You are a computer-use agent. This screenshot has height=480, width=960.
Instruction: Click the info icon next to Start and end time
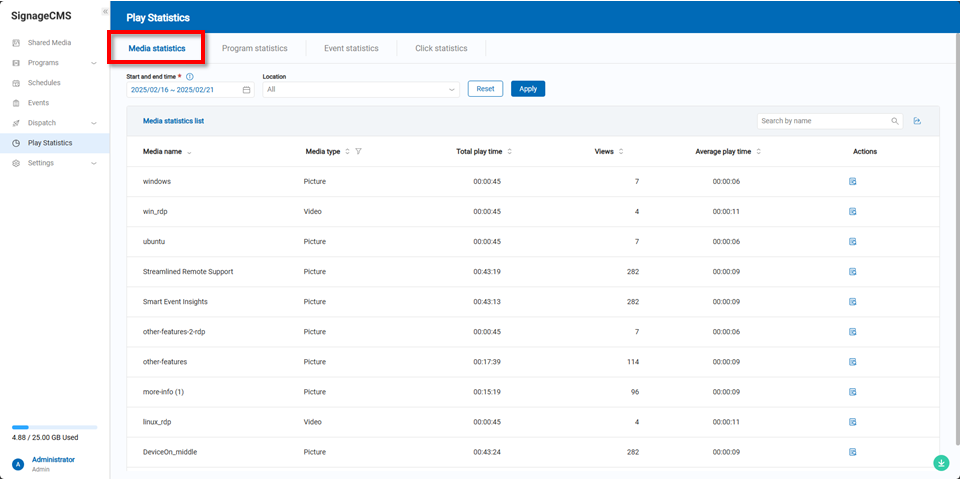pos(190,76)
